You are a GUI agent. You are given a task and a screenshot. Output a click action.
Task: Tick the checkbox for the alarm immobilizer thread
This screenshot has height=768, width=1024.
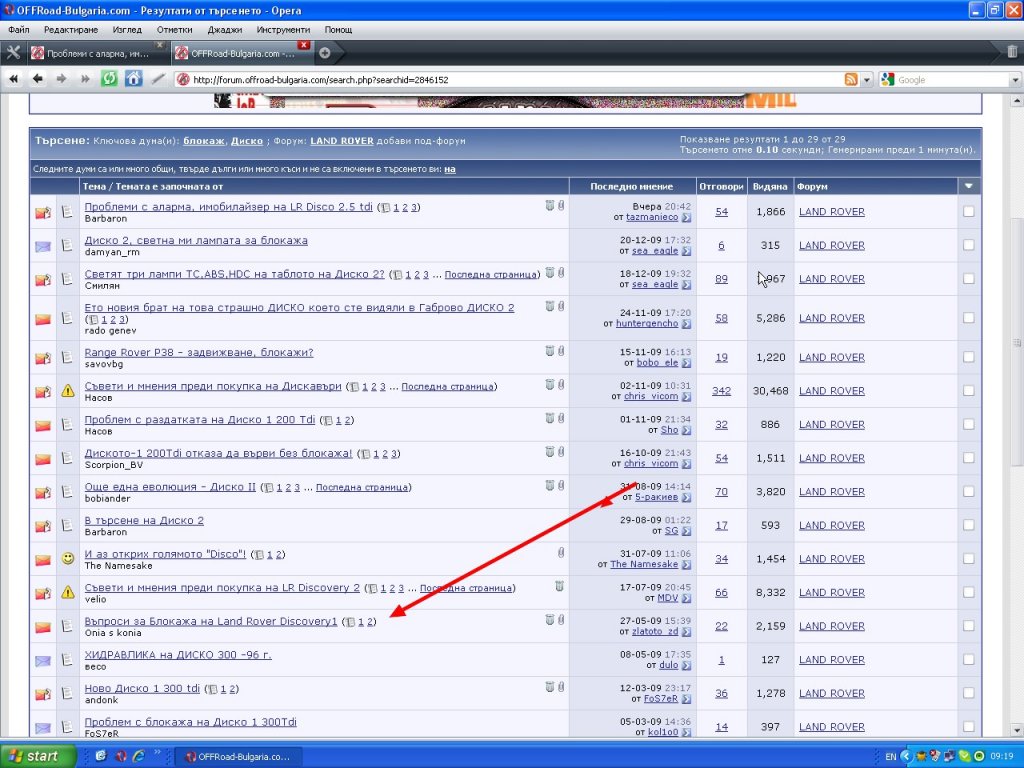coord(968,212)
